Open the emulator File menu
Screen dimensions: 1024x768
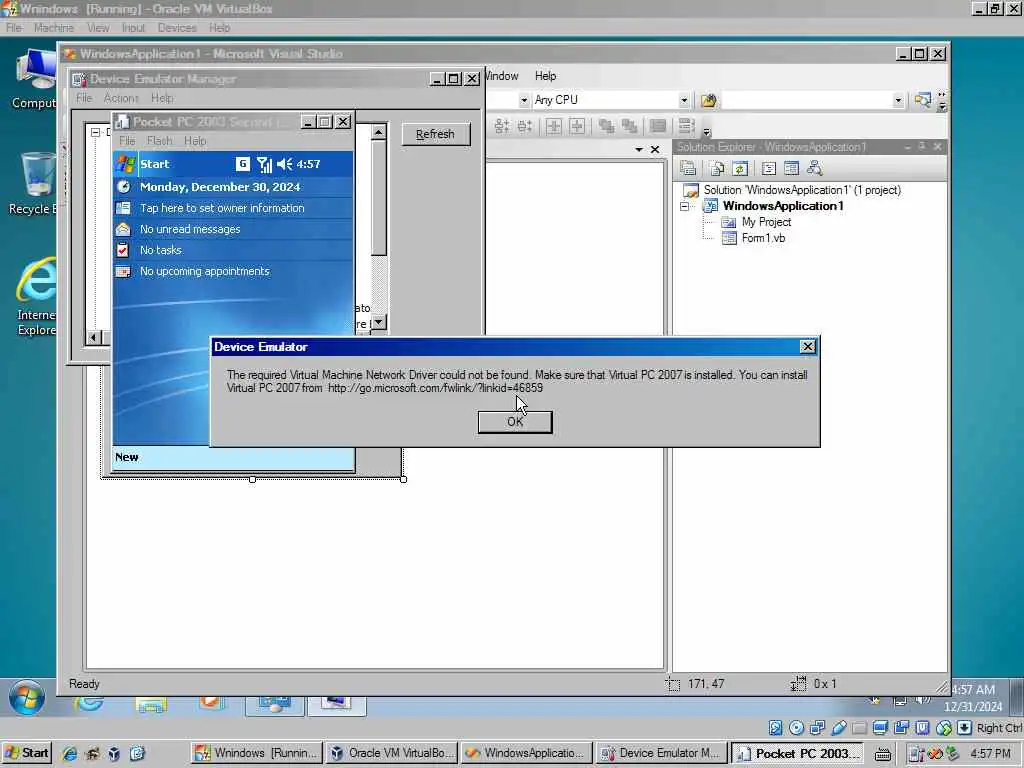pos(127,141)
